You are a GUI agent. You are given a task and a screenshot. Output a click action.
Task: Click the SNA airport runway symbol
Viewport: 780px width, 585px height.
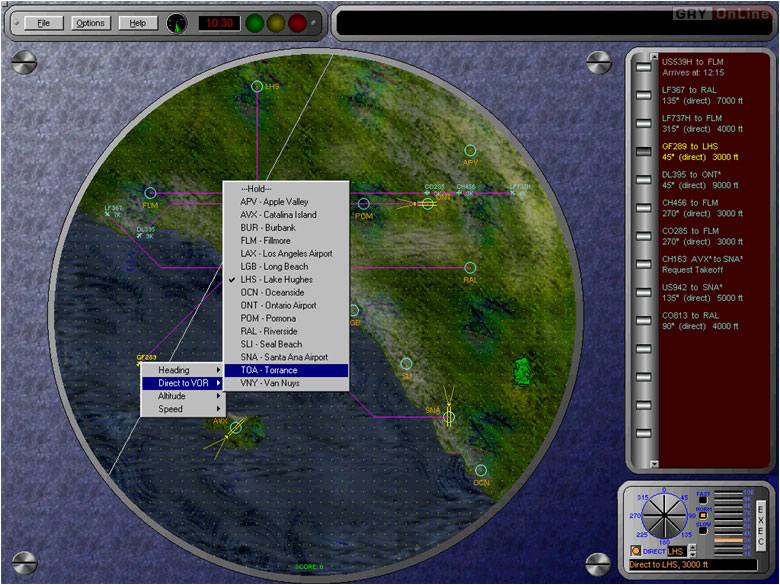click(449, 417)
